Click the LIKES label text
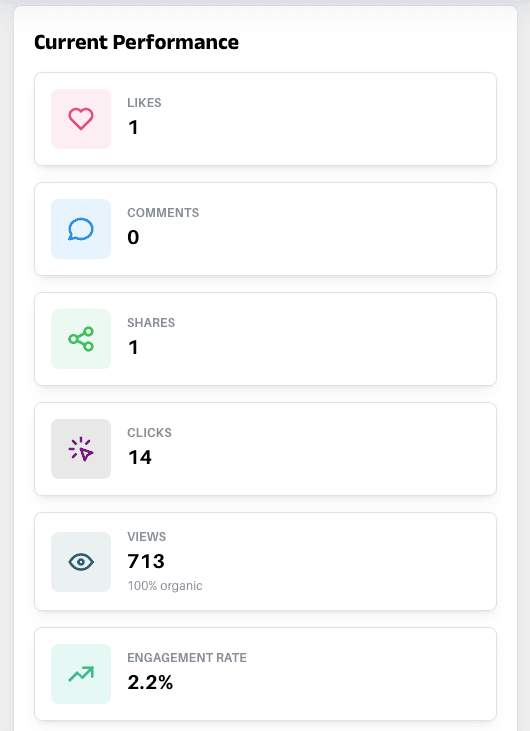The image size is (530, 731). point(145,103)
